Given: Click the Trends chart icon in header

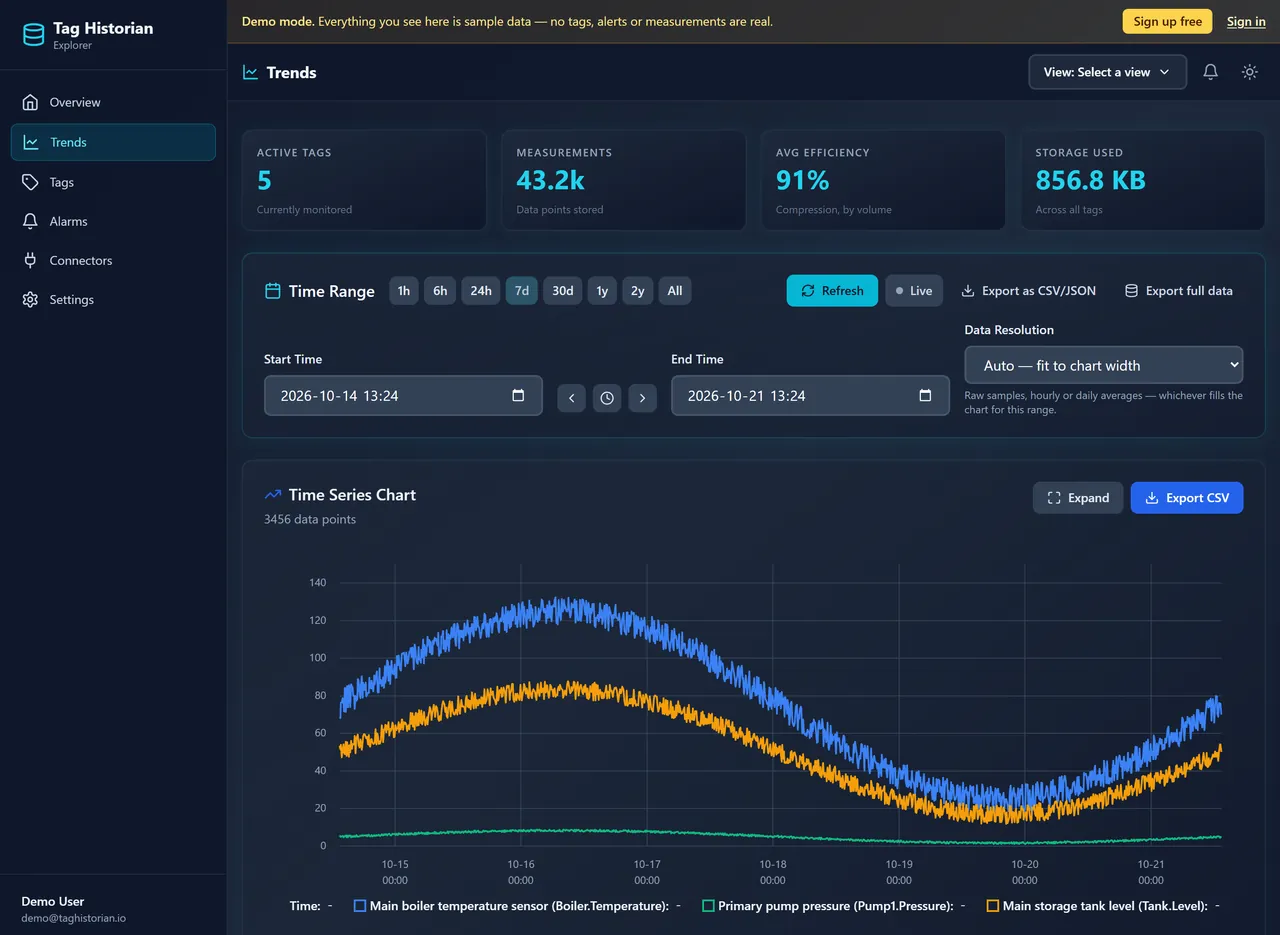Looking at the screenshot, I should click(x=250, y=72).
